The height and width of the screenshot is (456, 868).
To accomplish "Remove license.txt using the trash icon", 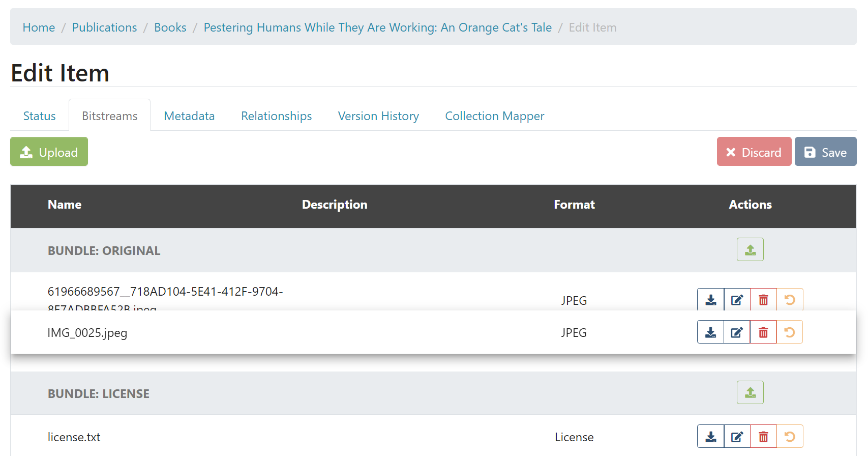I will coord(763,437).
